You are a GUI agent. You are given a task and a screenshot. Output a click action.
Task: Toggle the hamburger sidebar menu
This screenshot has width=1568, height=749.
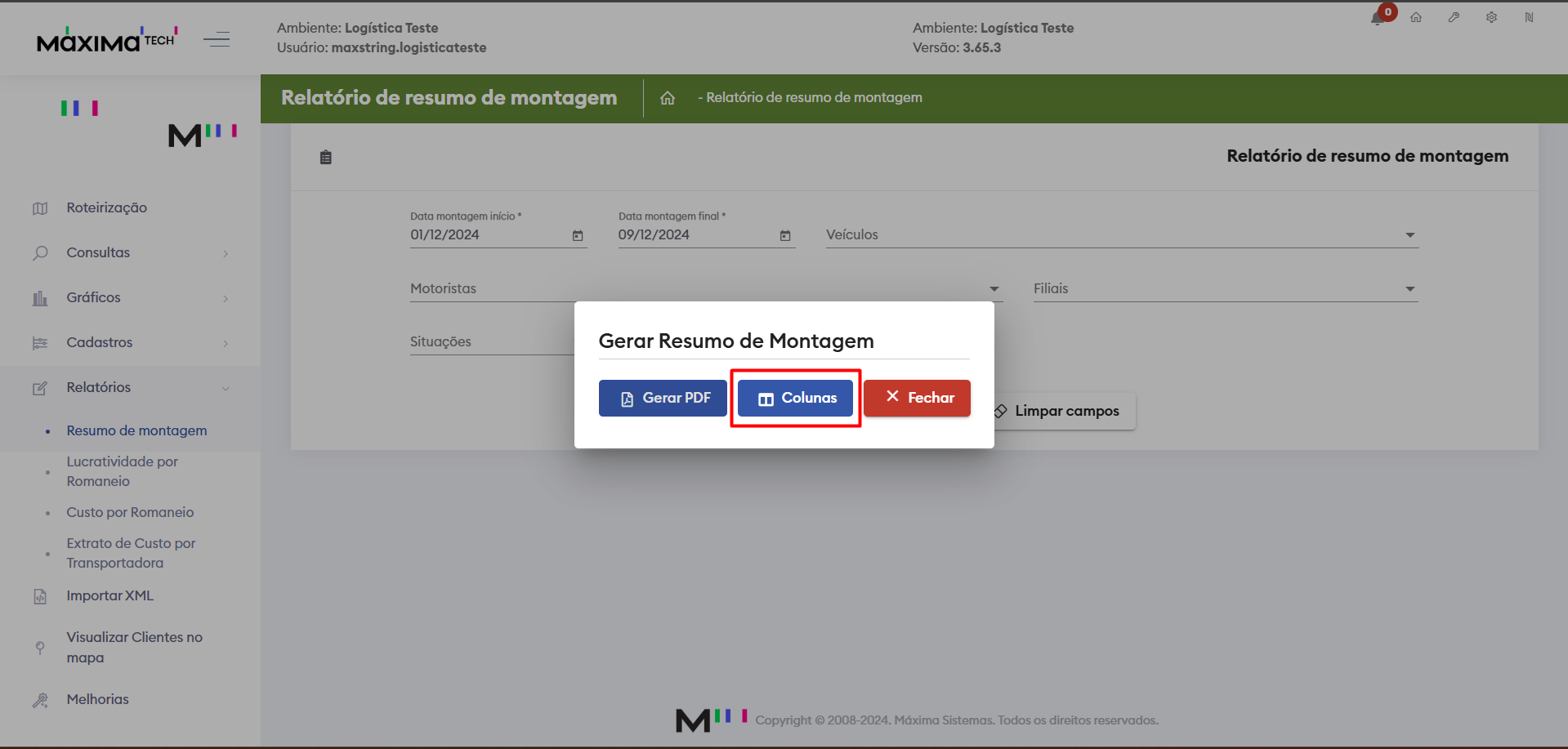(x=217, y=39)
